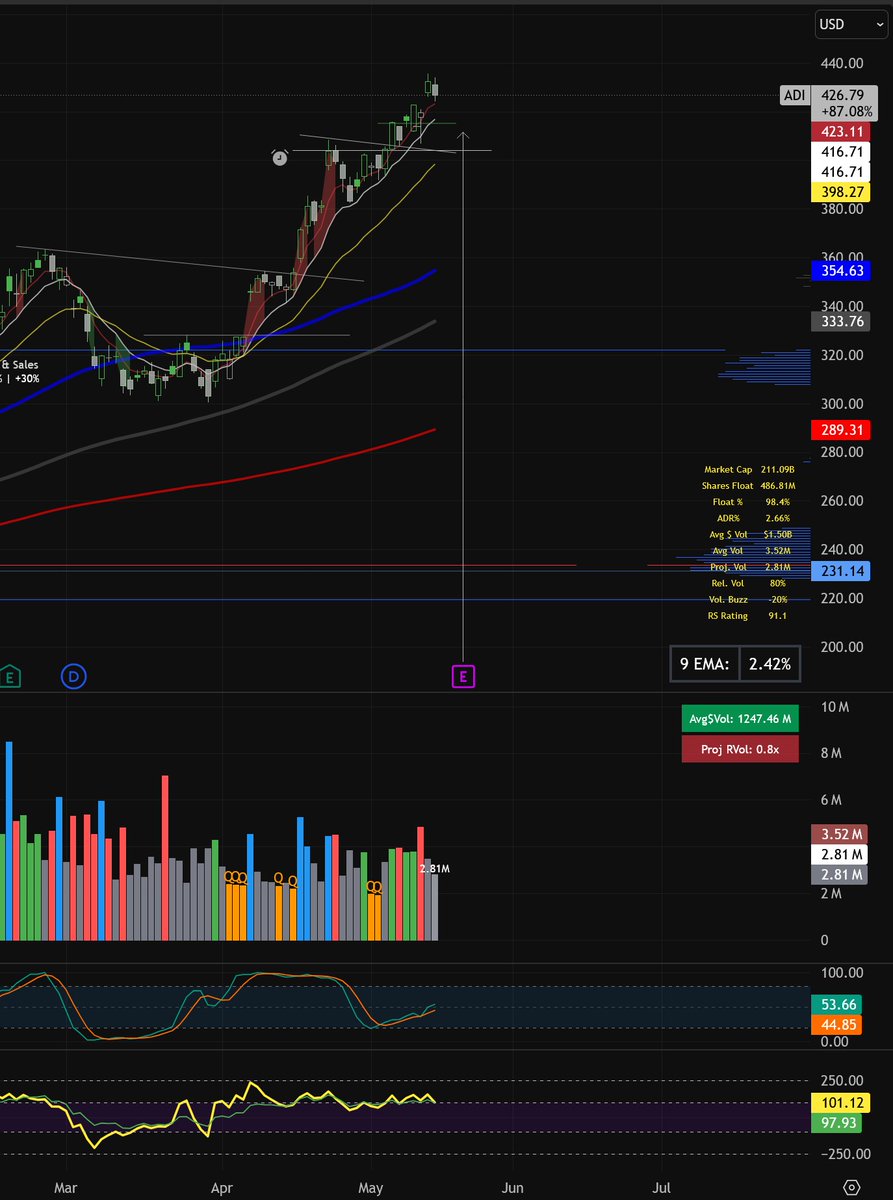This screenshot has height=1200, width=893.
Task: Click the alarm clock alert icon on chart
Action: tap(280, 158)
